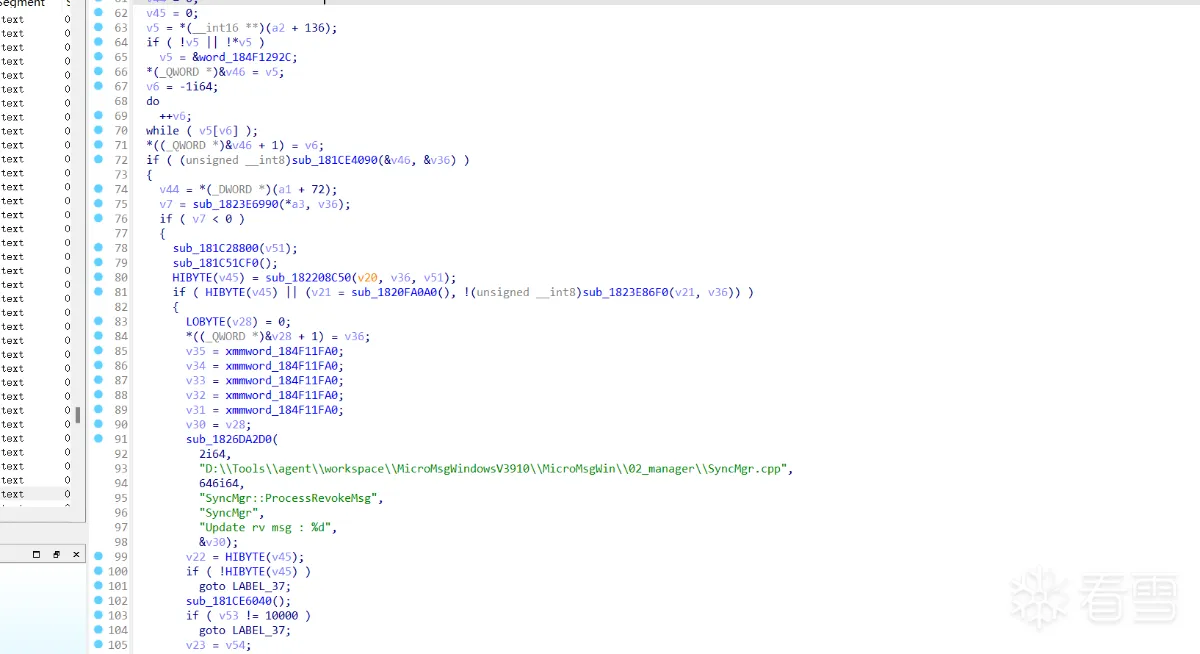
Task: Toggle breakpoint dot on line 65
Action: tap(98, 57)
